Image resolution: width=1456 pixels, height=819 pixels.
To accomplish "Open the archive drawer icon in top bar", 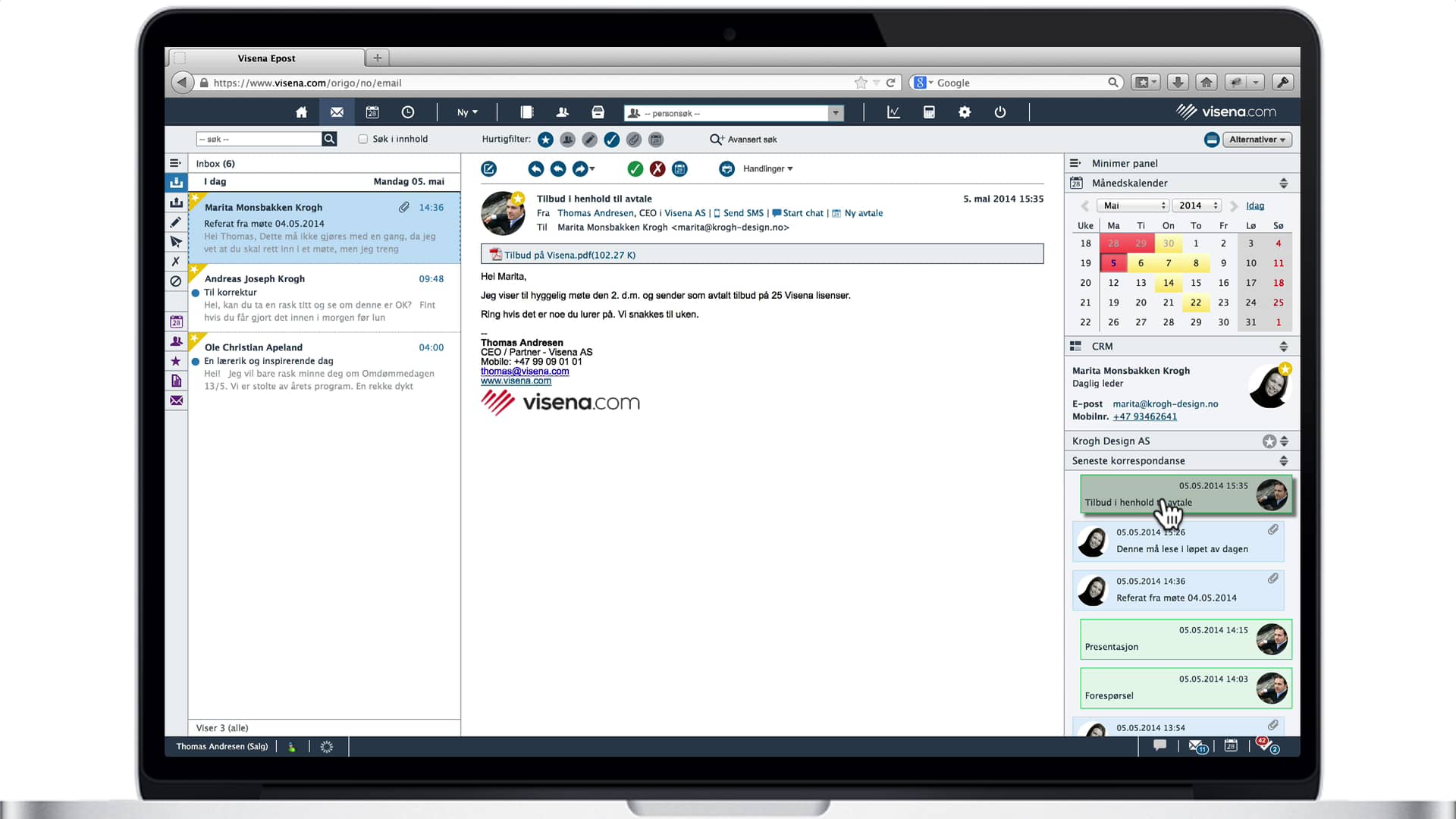I will pyautogui.click(x=598, y=112).
